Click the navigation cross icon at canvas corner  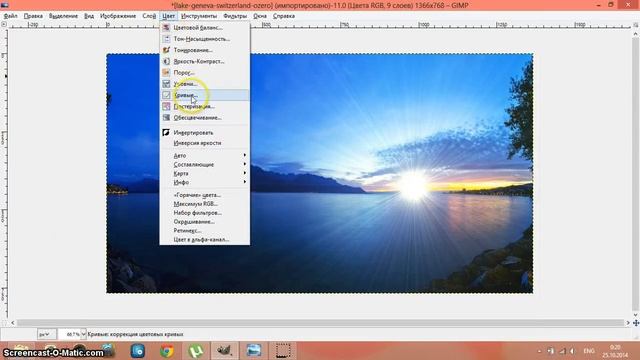636,322
